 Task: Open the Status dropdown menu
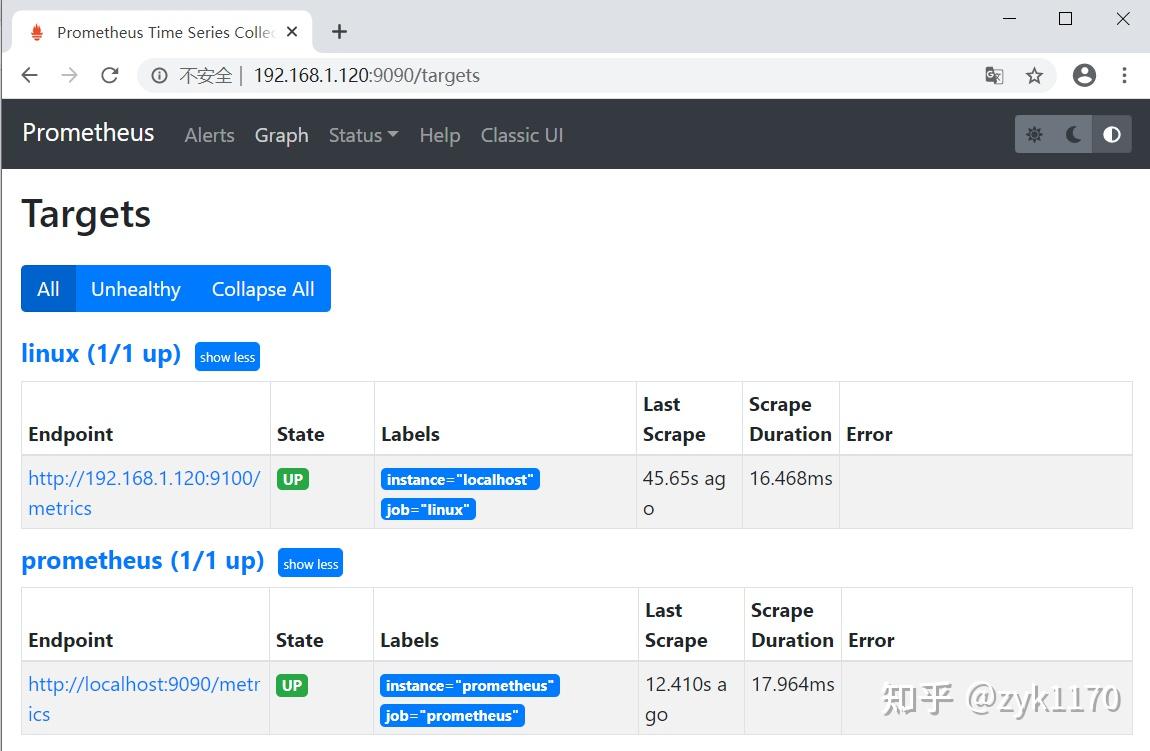[362, 135]
